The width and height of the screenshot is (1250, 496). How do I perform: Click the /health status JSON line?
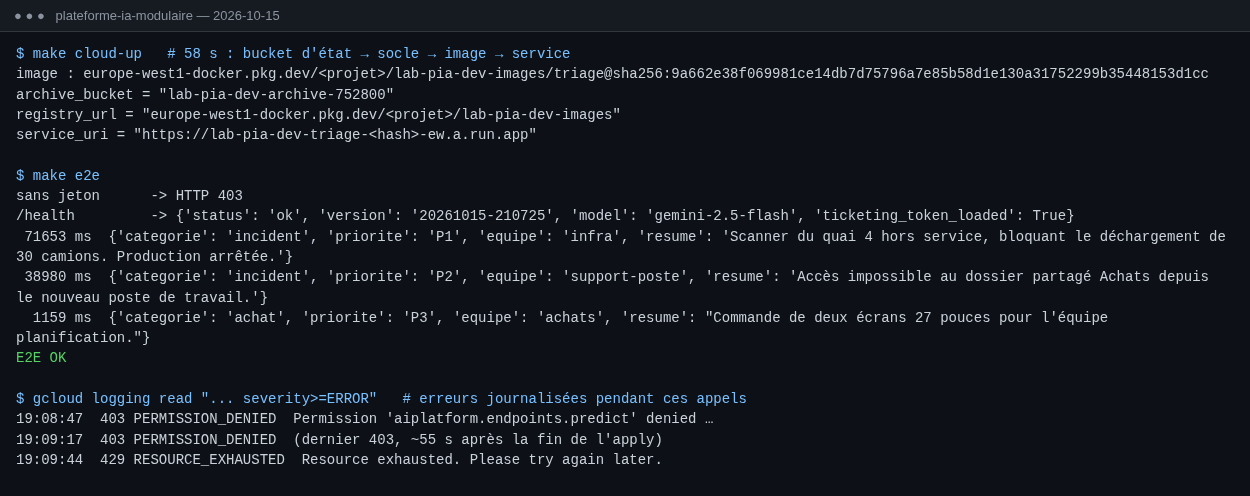[x=545, y=216]
